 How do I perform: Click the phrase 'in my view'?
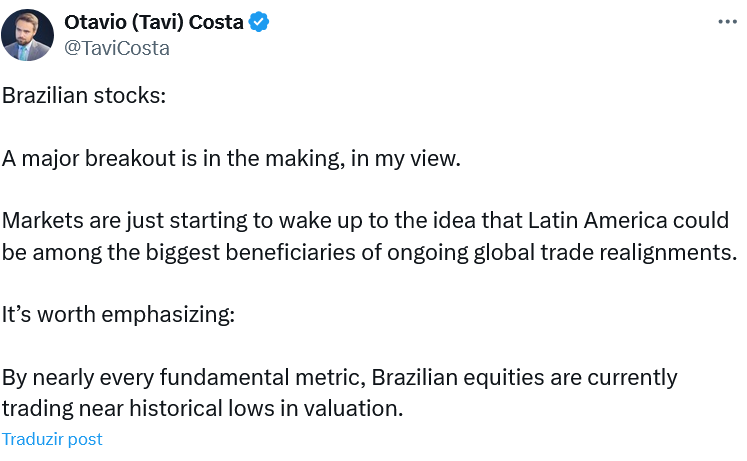[405, 159]
